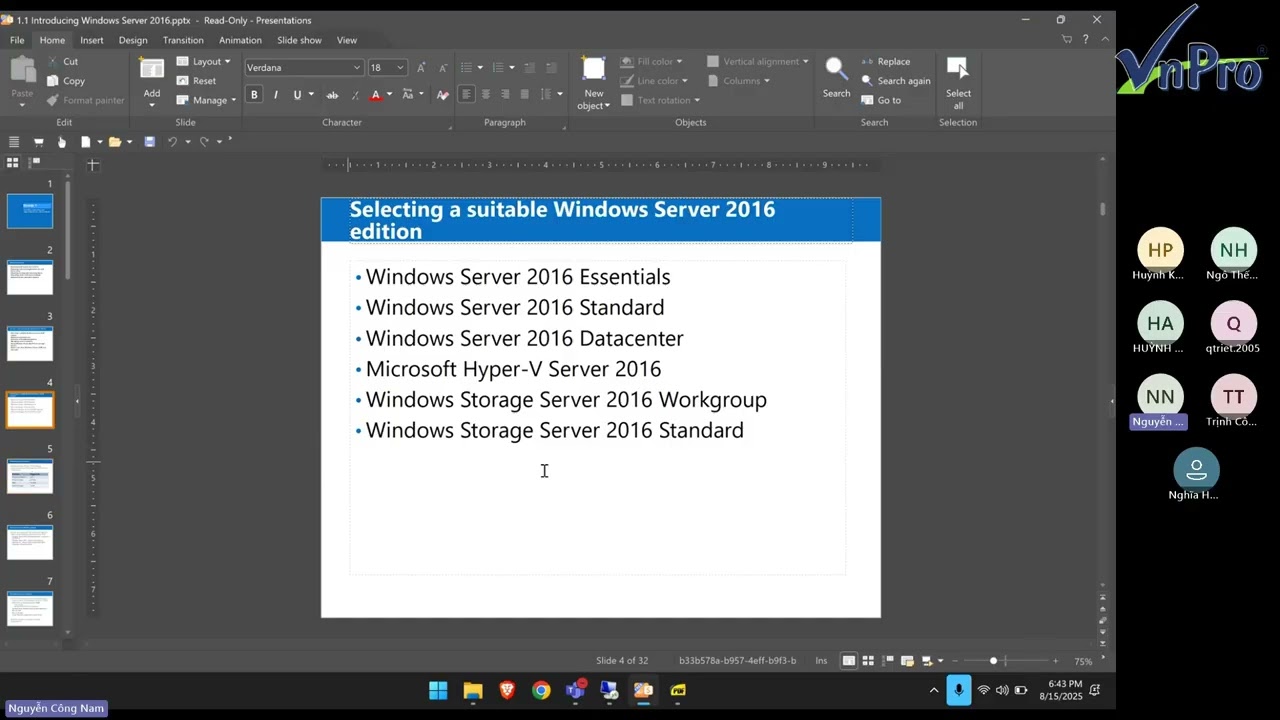Create a new document from the quick toolbar
Image resolution: width=1280 pixels, height=720 pixels.
click(x=86, y=142)
